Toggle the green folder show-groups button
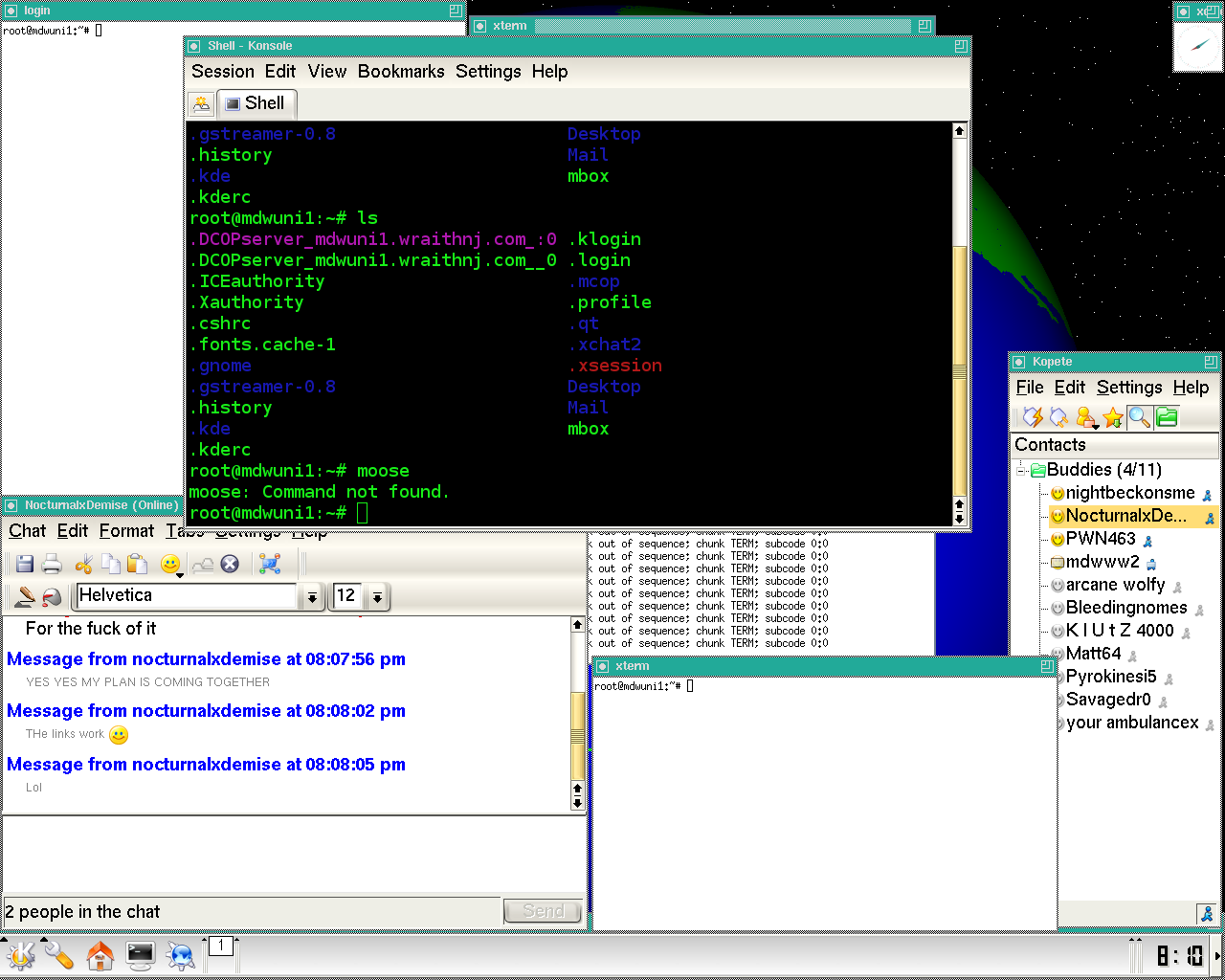1225x980 pixels. coord(1166,417)
